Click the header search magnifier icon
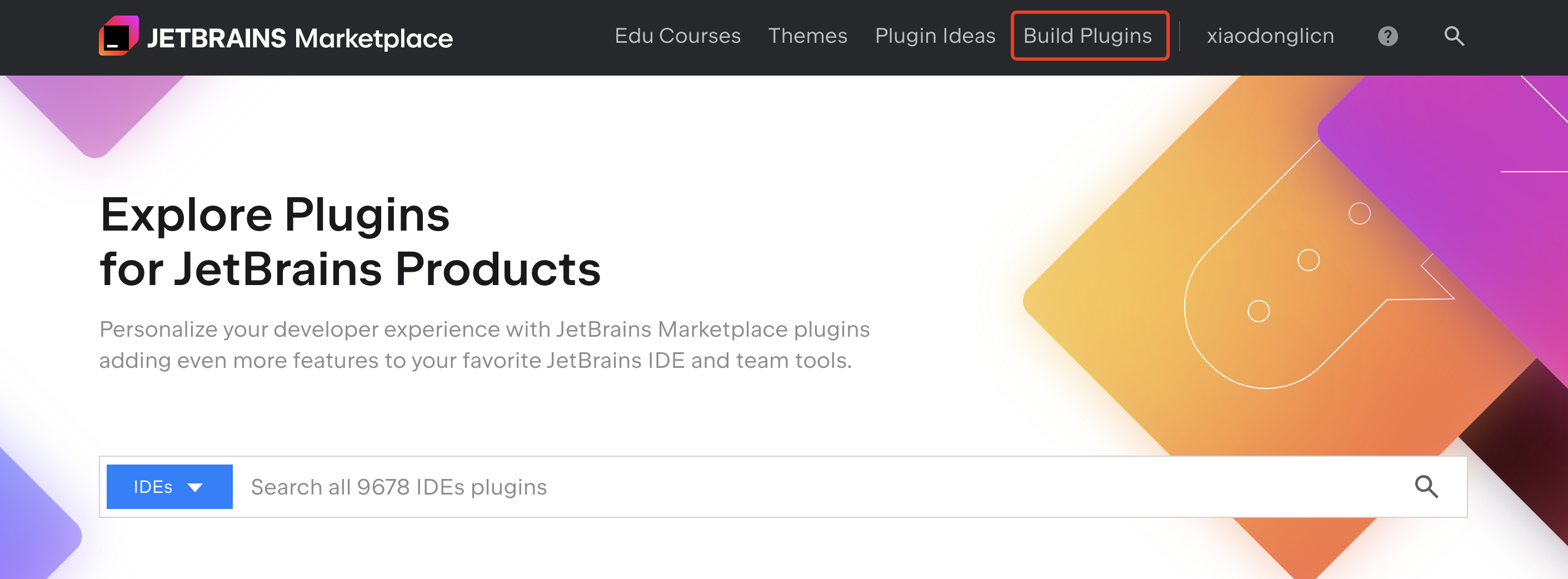Image resolution: width=1568 pixels, height=579 pixels. pyautogui.click(x=1454, y=36)
